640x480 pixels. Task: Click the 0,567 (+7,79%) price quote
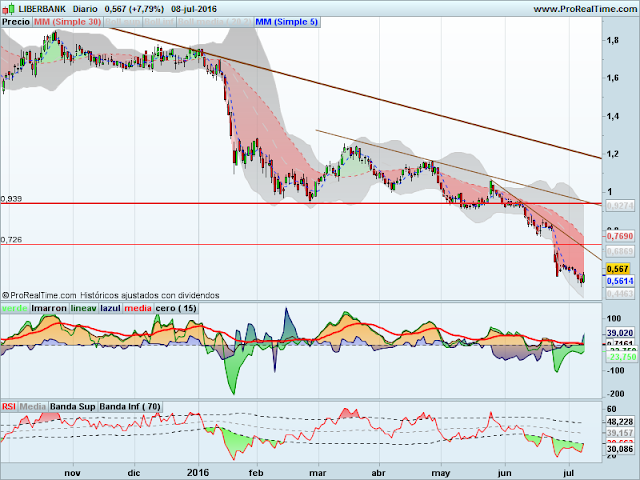pyautogui.click(x=134, y=9)
